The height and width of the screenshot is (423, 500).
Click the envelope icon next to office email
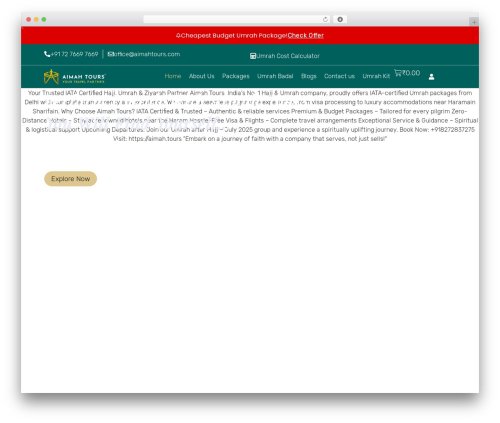(x=110, y=54)
